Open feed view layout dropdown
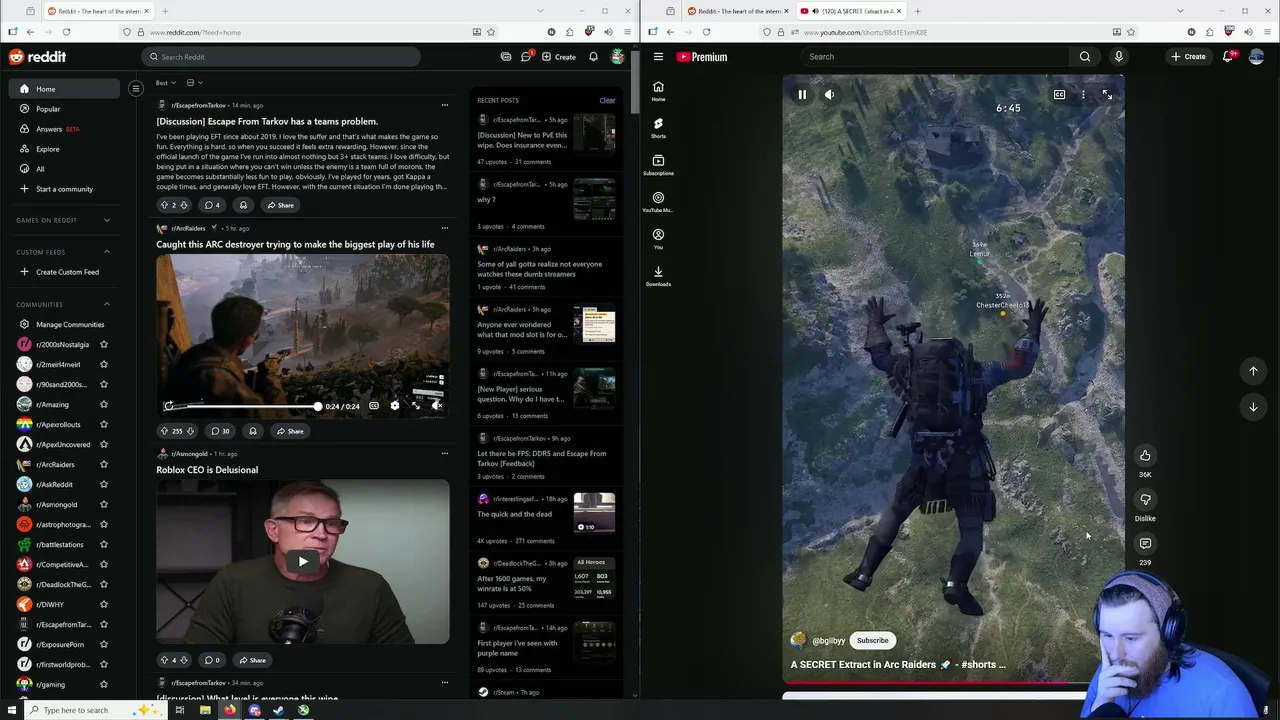This screenshot has height=720, width=1280. click(194, 83)
